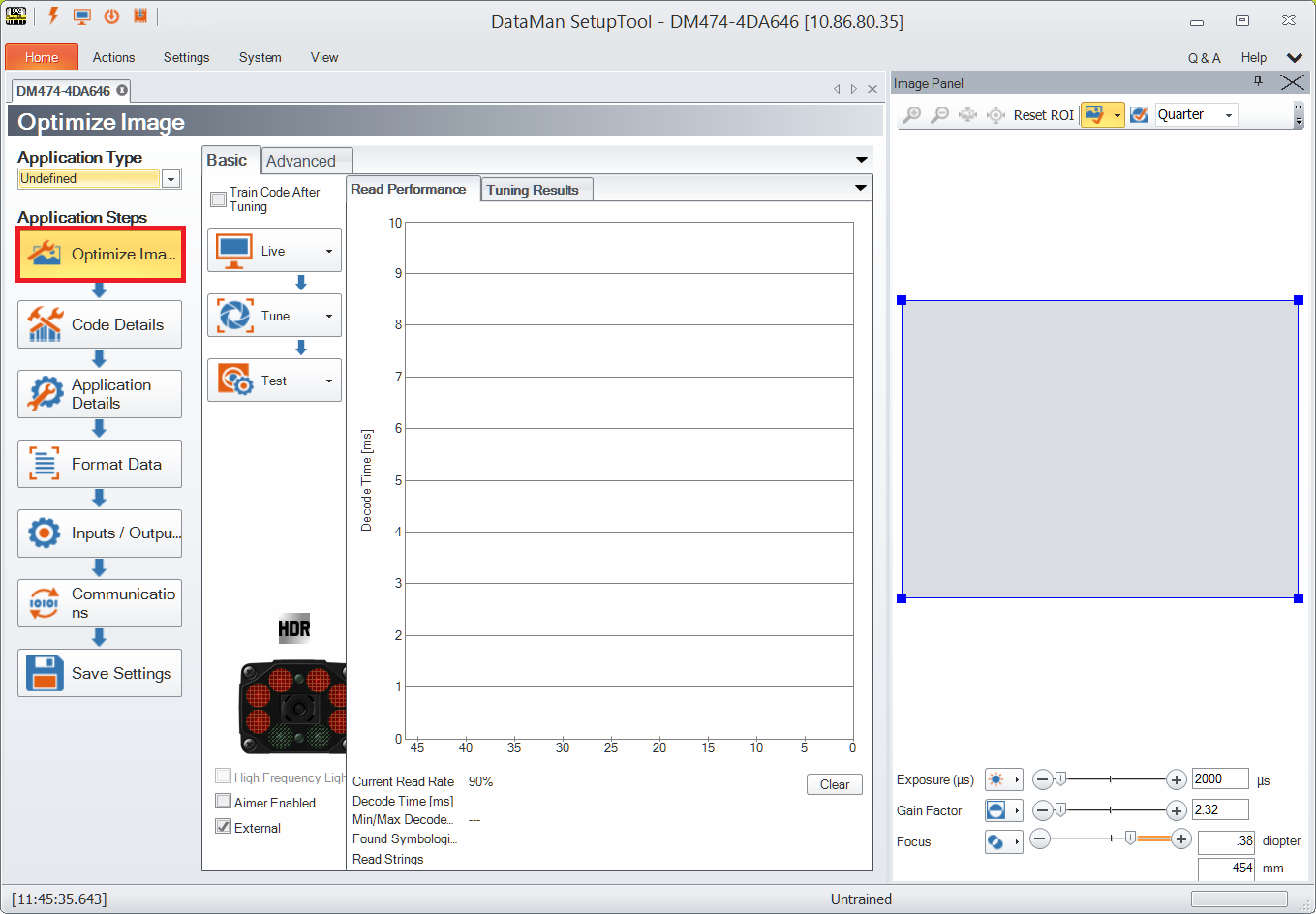Open the Tune button dropdown arrow
This screenshot has width=1316, height=914.
[x=328, y=317]
